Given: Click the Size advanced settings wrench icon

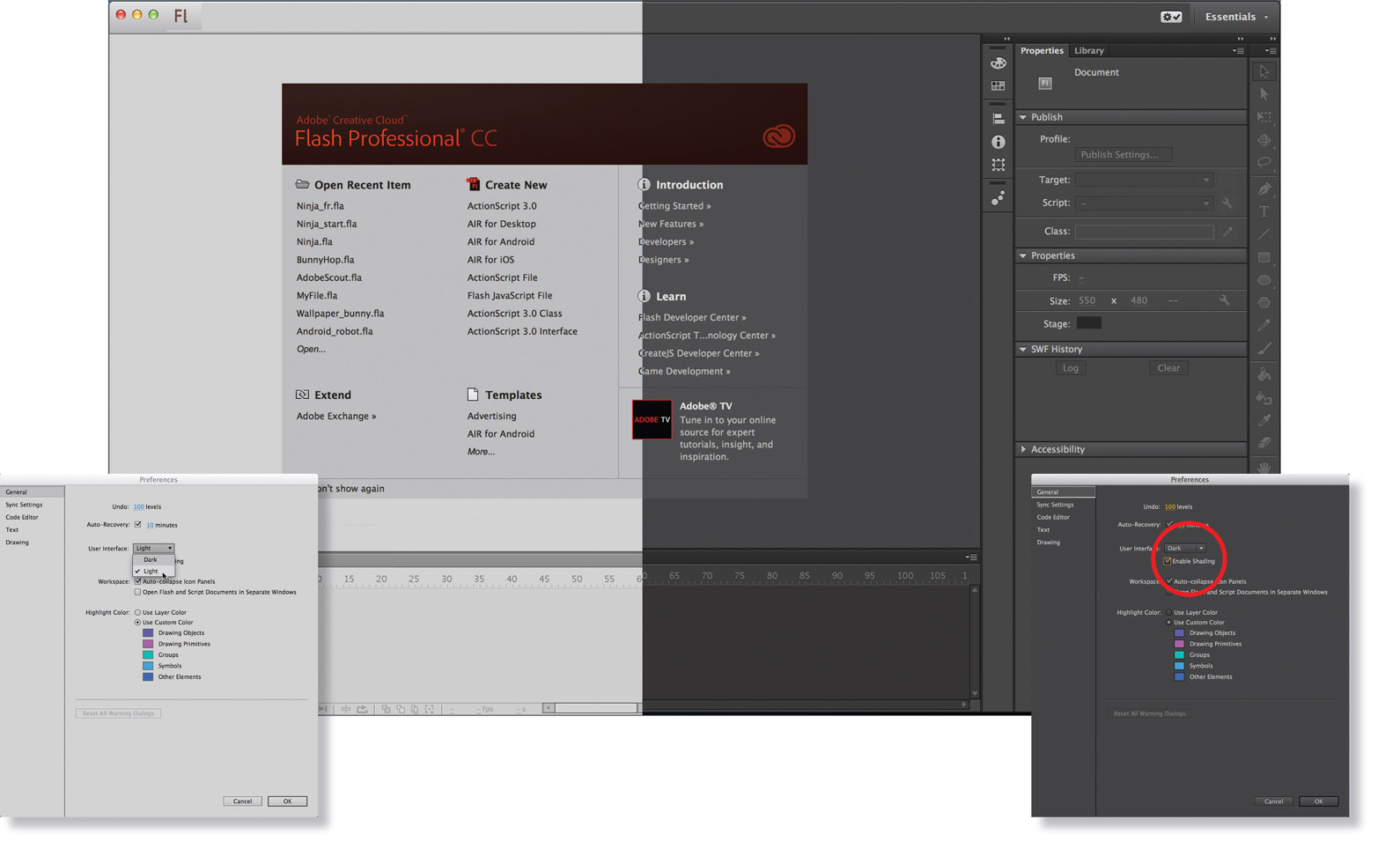Looking at the screenshot, I should tap(1224, 300).
